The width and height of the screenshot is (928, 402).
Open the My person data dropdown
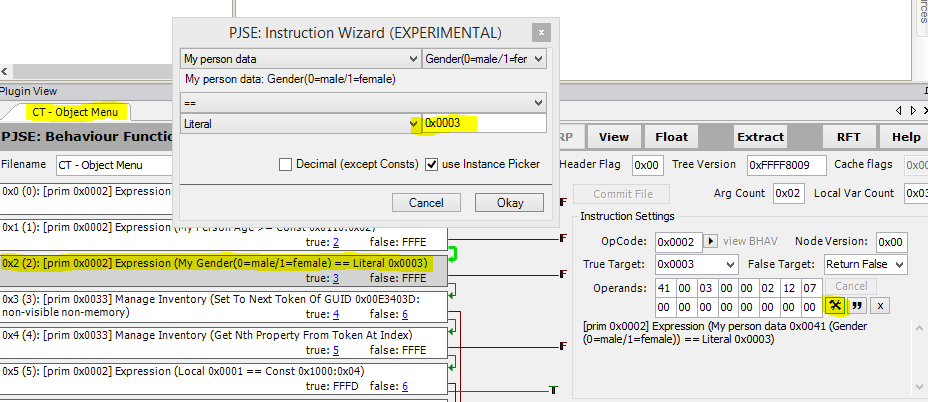coord(300,59)
